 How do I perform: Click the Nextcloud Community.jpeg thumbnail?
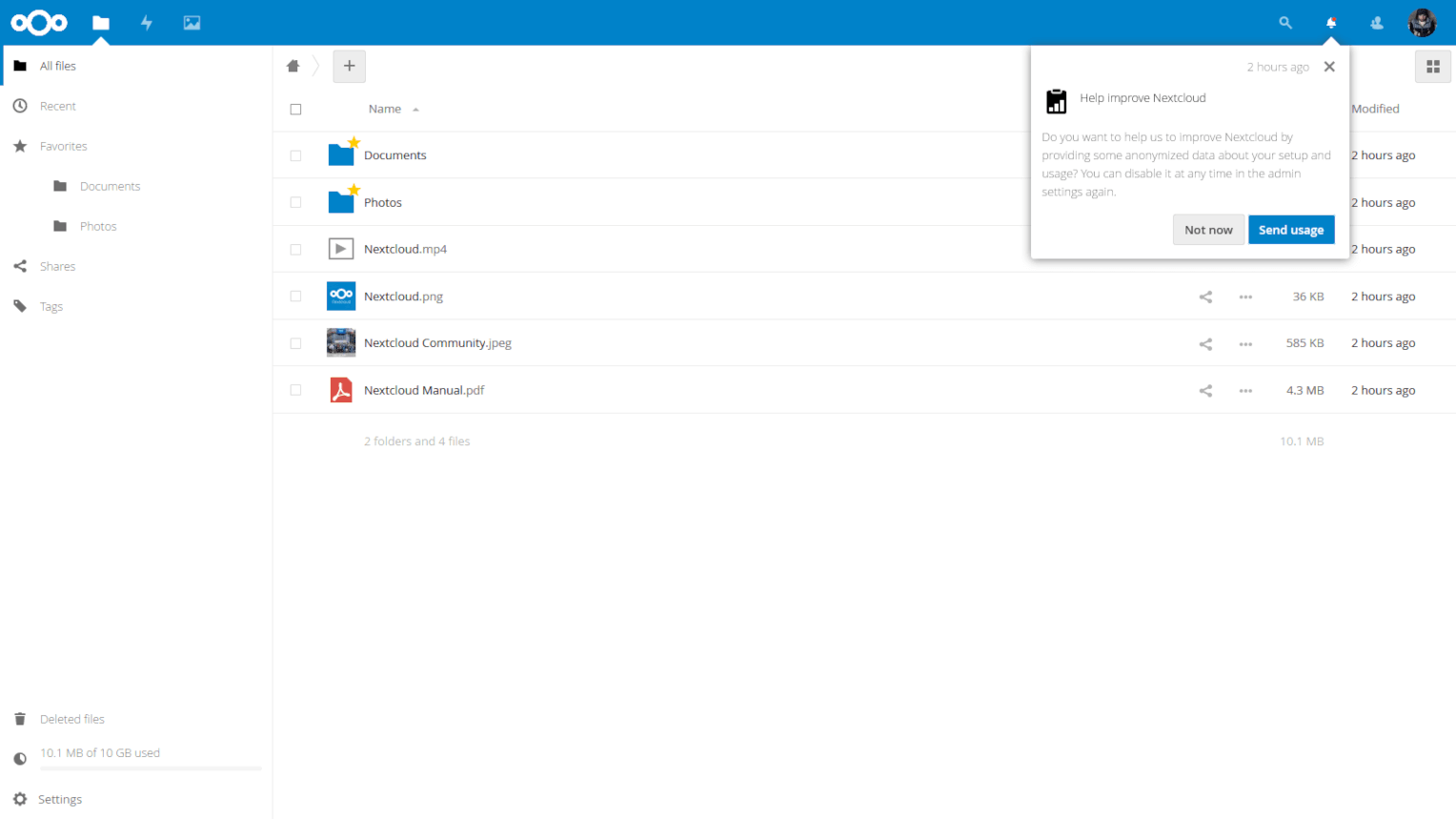341,342
